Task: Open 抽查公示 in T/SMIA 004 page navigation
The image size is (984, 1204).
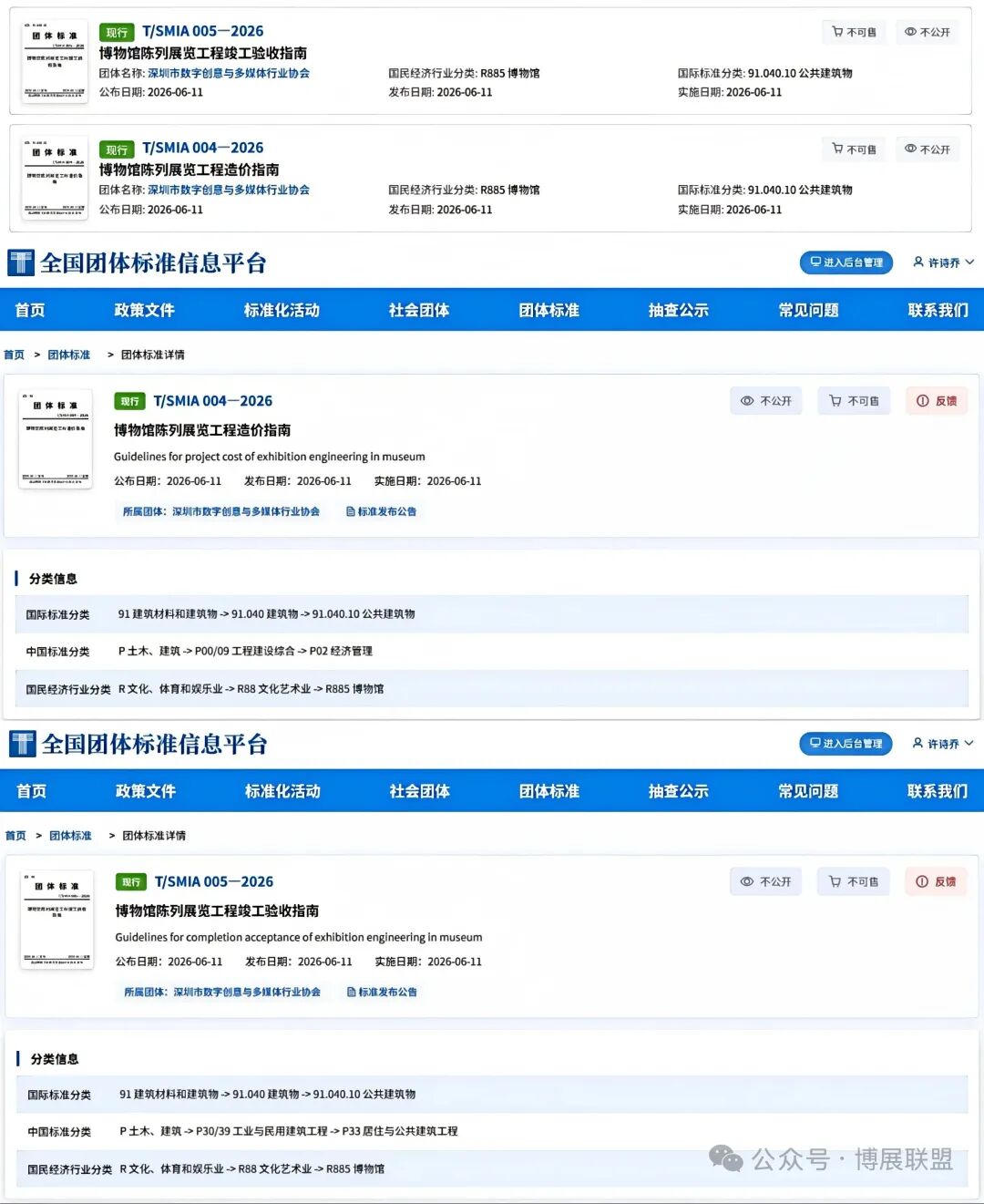Action: 679,310
